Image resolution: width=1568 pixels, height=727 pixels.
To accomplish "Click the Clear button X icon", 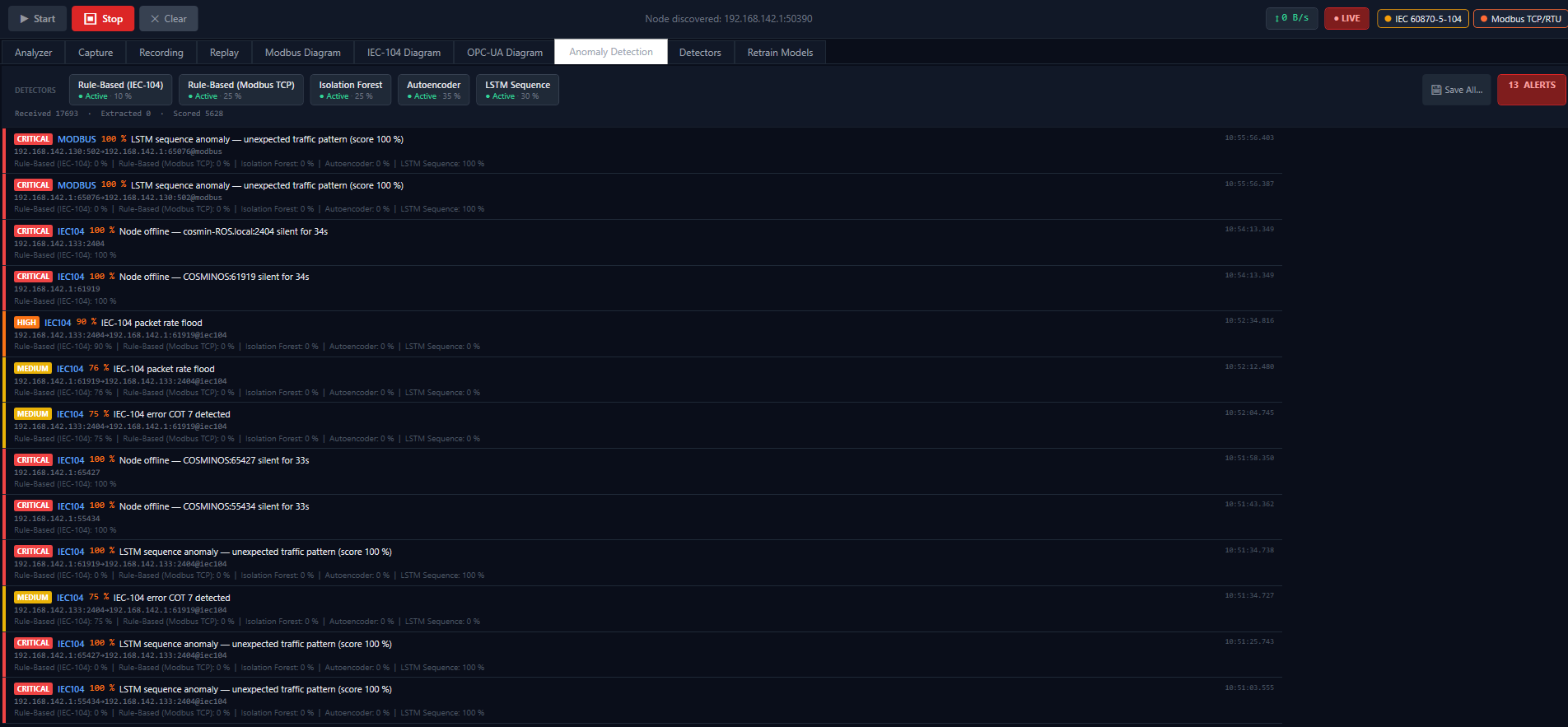I will click(155, 18).
